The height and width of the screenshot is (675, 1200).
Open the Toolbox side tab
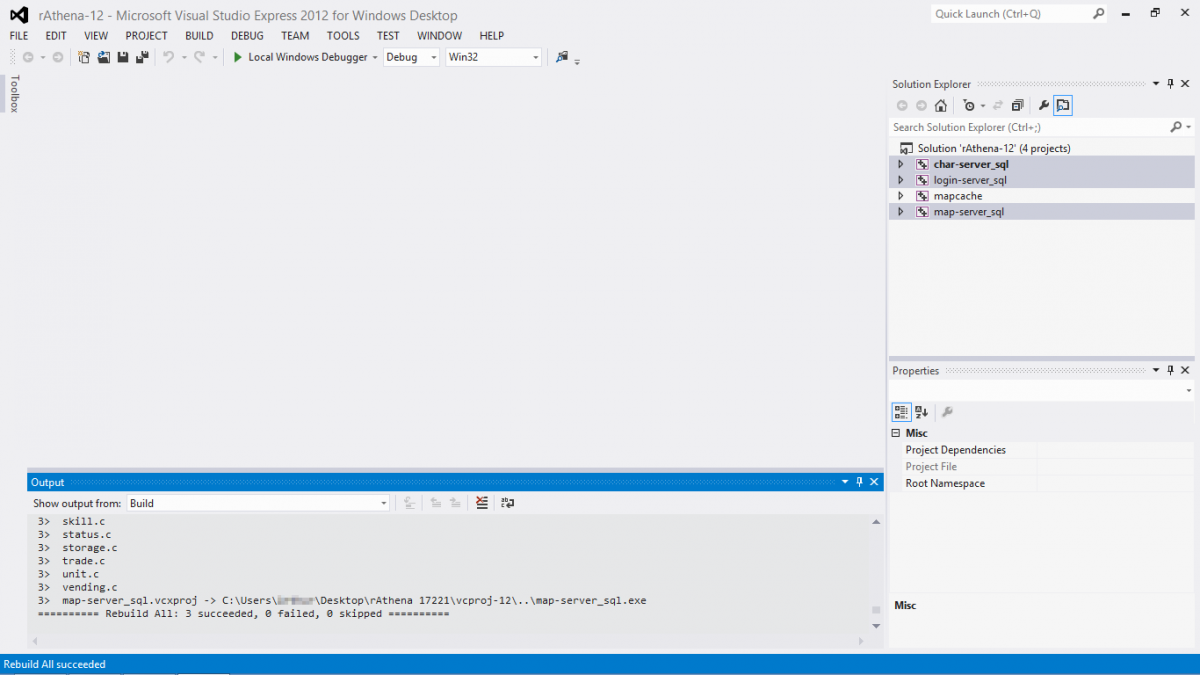[14, 93]
